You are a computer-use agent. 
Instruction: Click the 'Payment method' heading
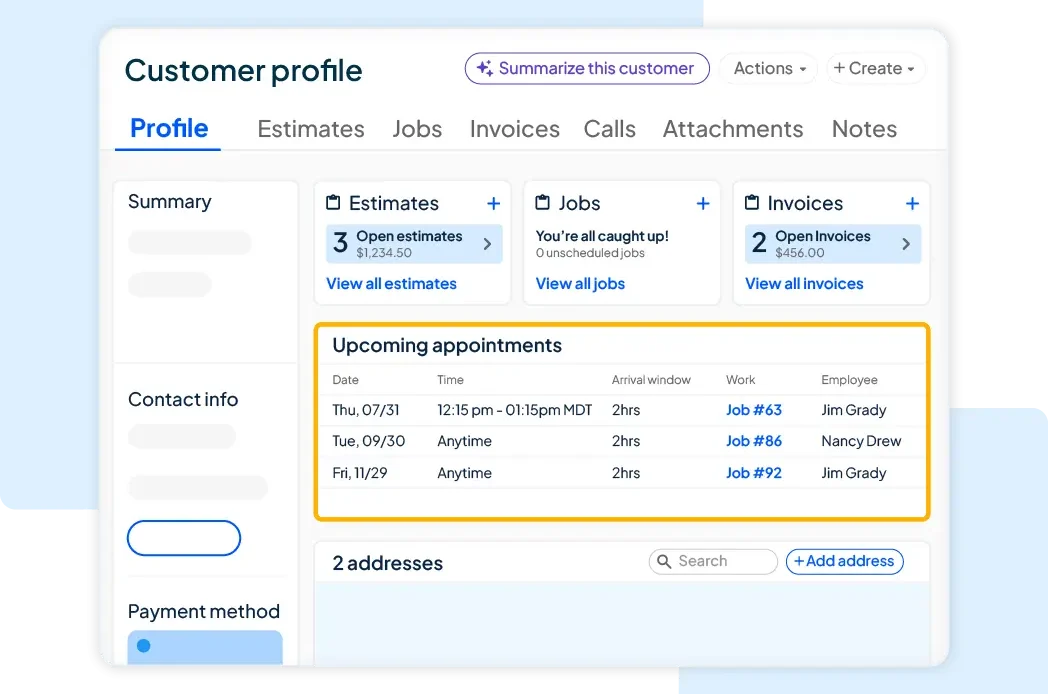coord(204,611)
